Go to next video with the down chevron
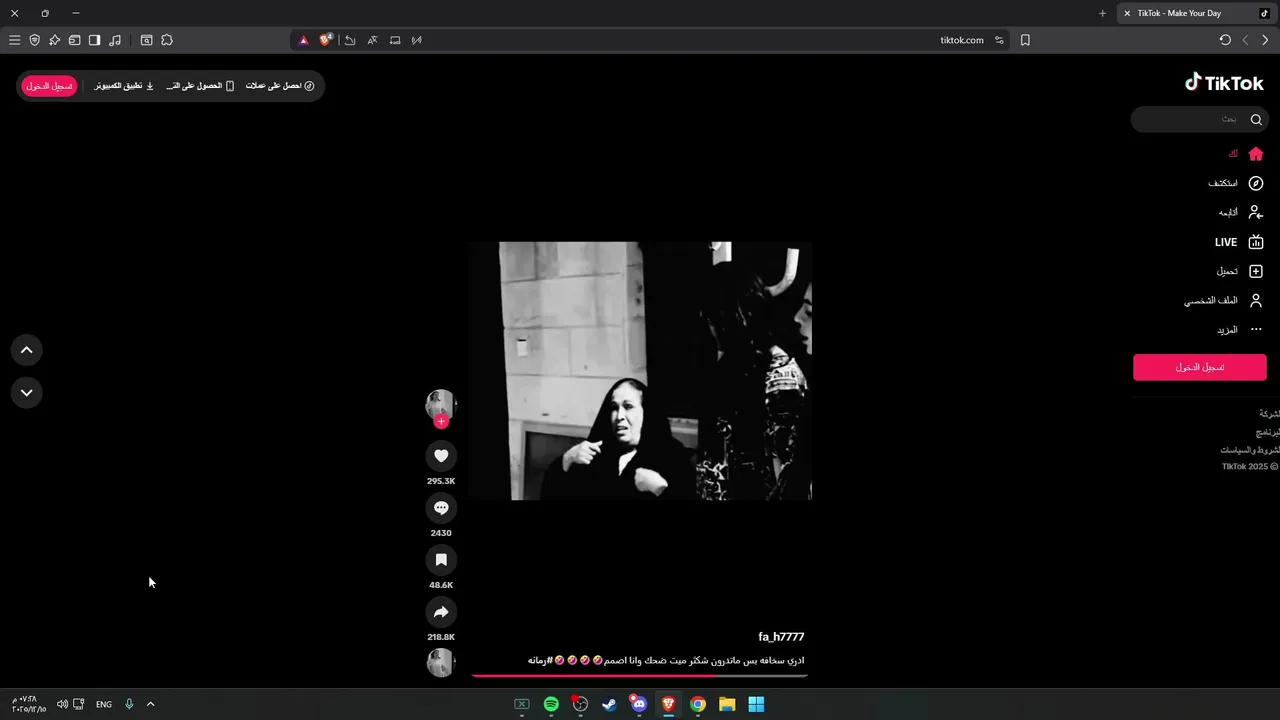 pos(27,392)
